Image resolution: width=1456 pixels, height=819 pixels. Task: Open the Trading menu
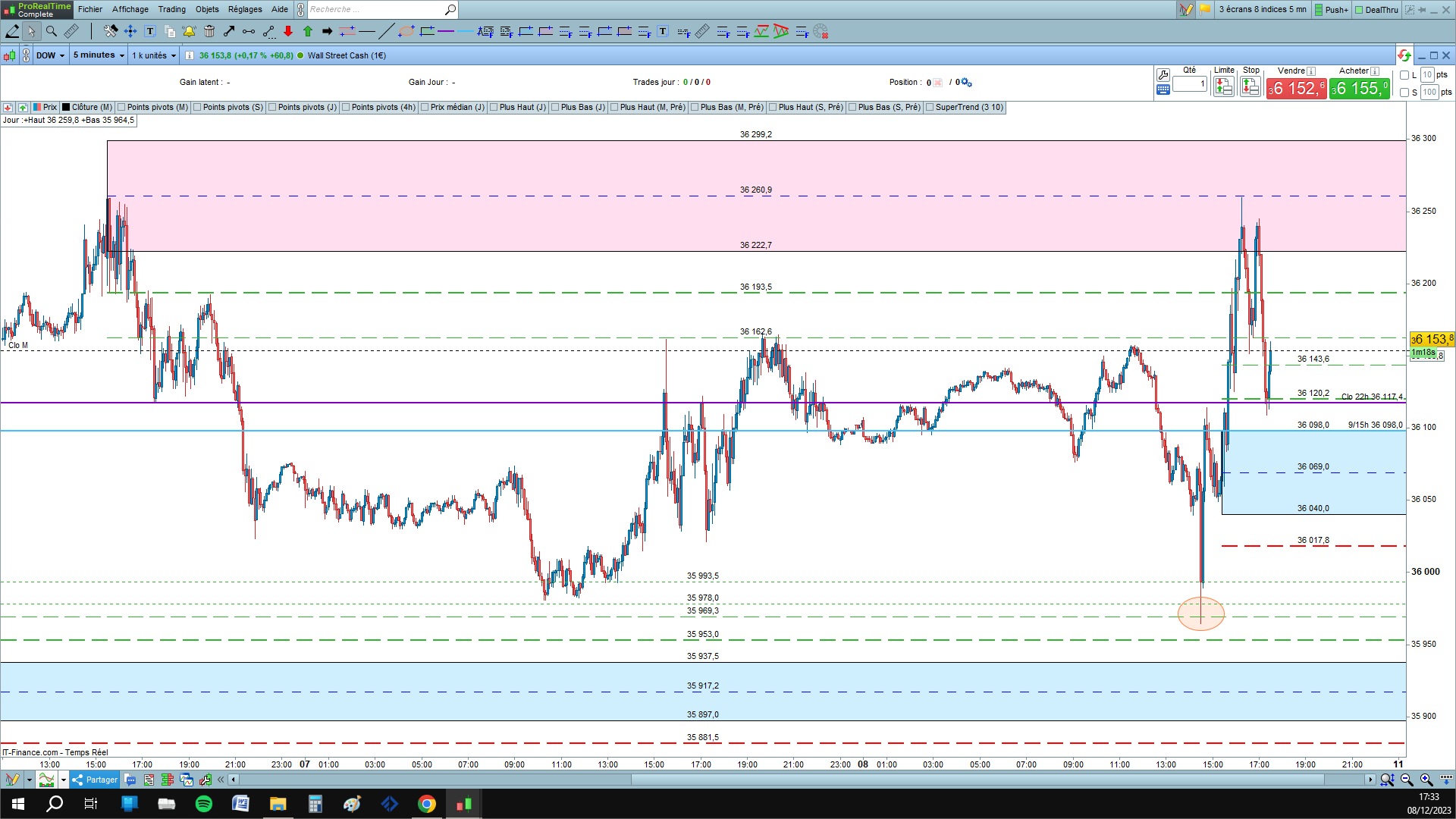point(171,9)
